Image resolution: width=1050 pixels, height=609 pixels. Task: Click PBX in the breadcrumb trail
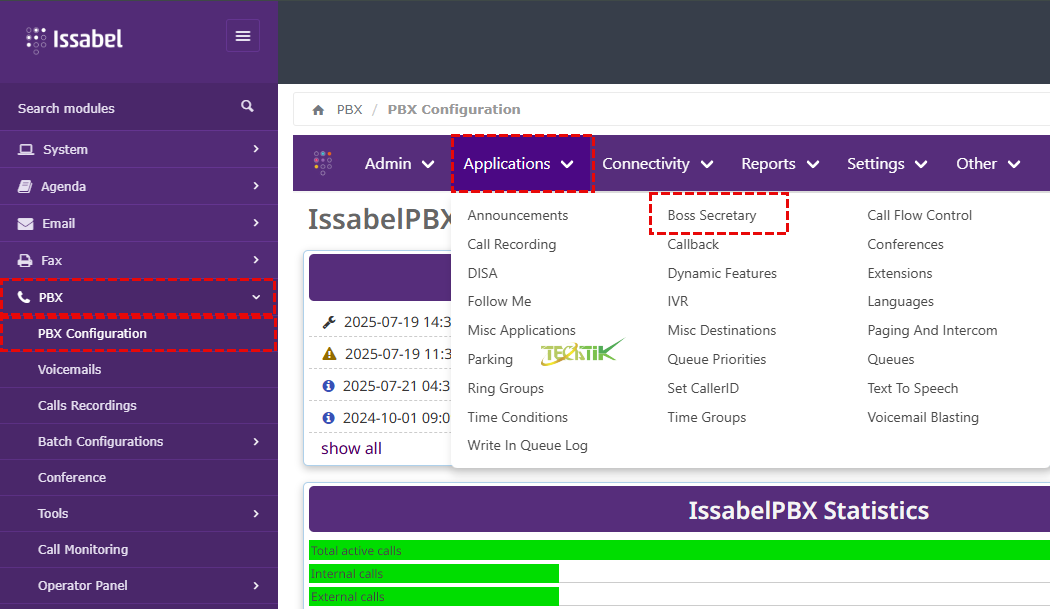click(x=350, y=110)
